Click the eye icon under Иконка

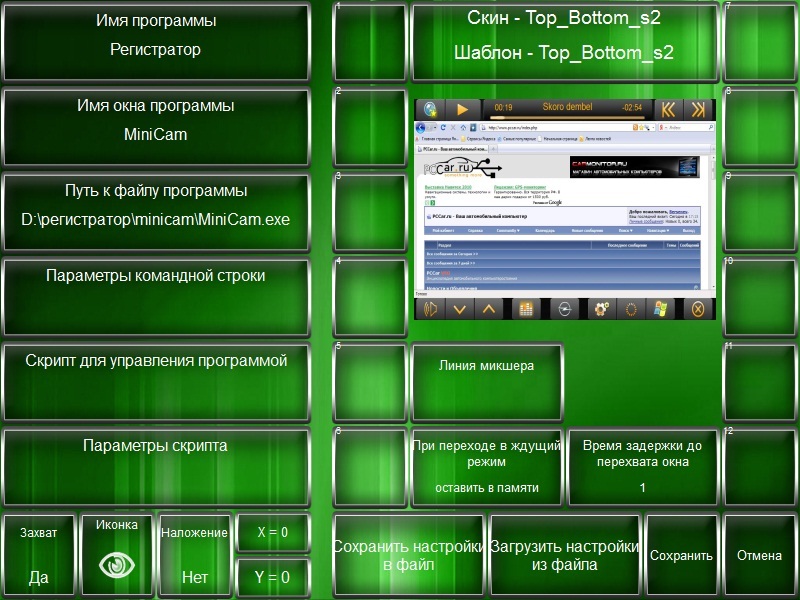tap(117, 565)
